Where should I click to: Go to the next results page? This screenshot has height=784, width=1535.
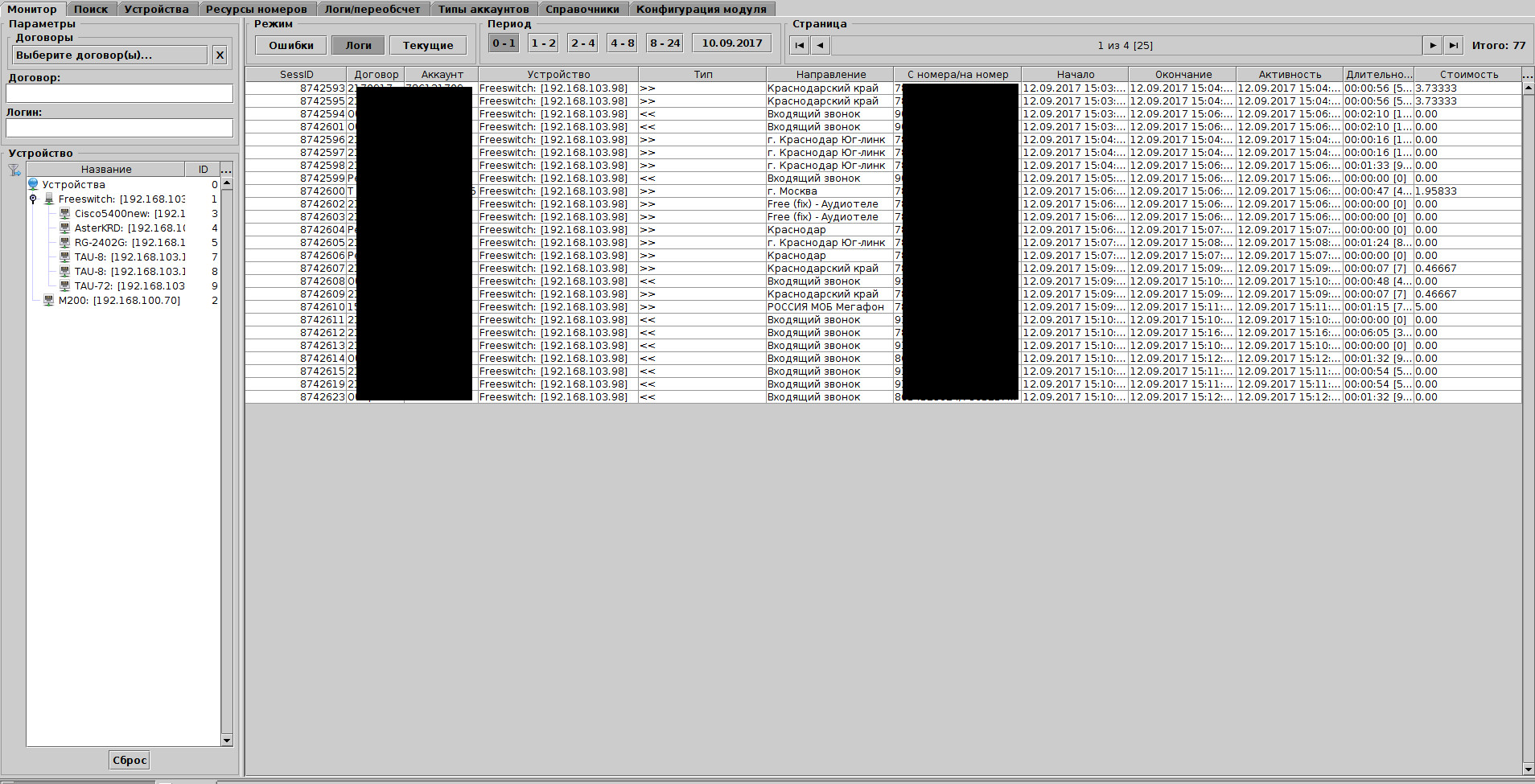[1432, 46]
